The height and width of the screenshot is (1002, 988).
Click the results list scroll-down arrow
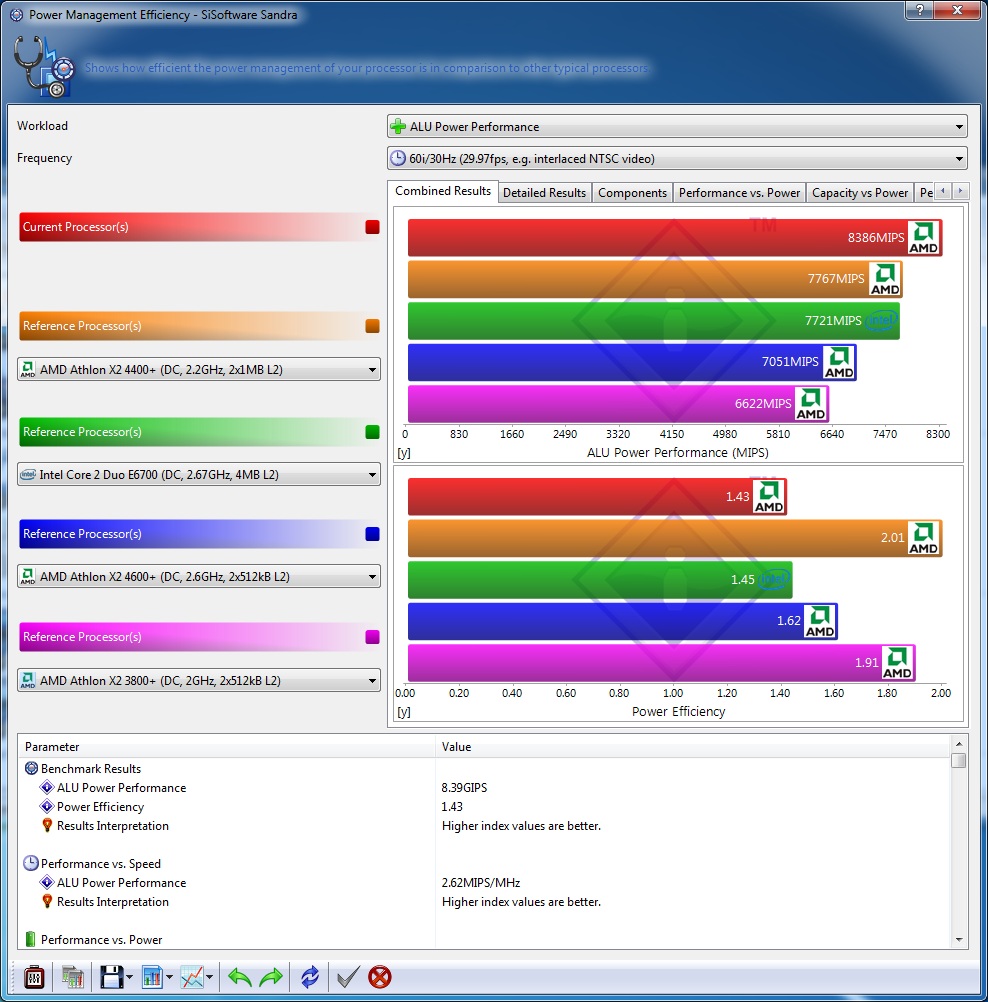[959, 940]
